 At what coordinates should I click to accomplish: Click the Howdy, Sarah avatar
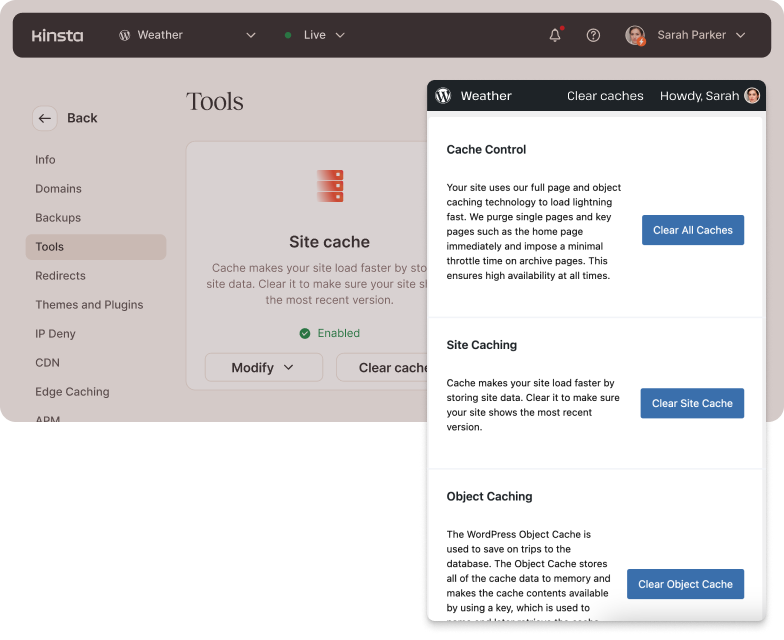[752, 96]
